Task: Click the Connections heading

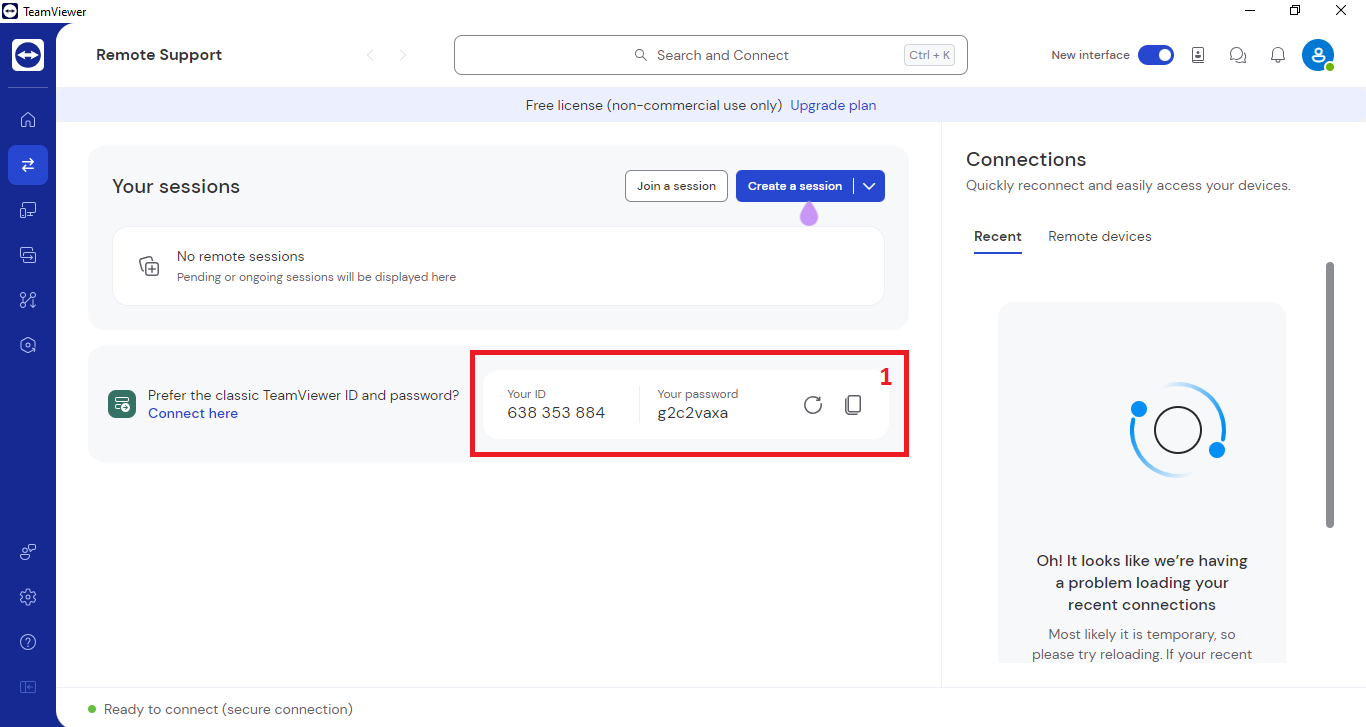Action: pos(1026,160)
